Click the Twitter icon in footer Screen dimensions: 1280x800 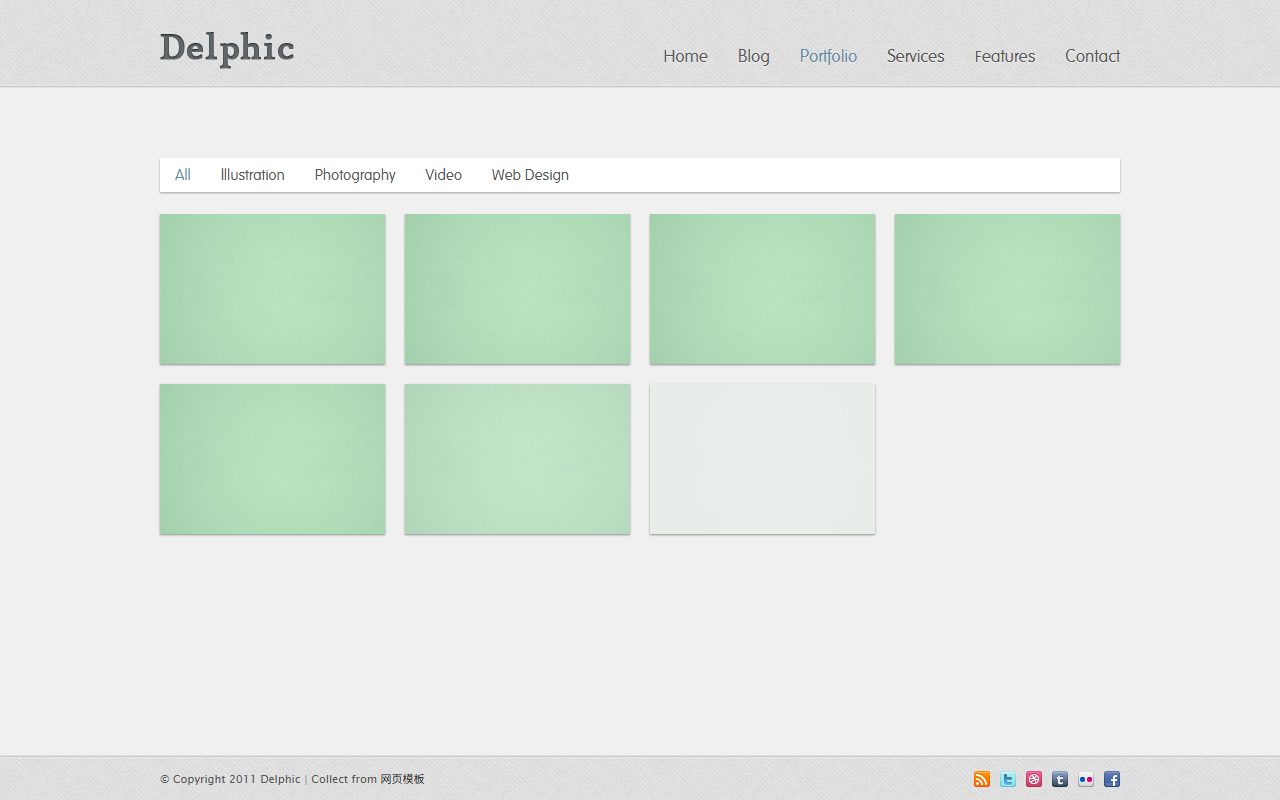1008,779
